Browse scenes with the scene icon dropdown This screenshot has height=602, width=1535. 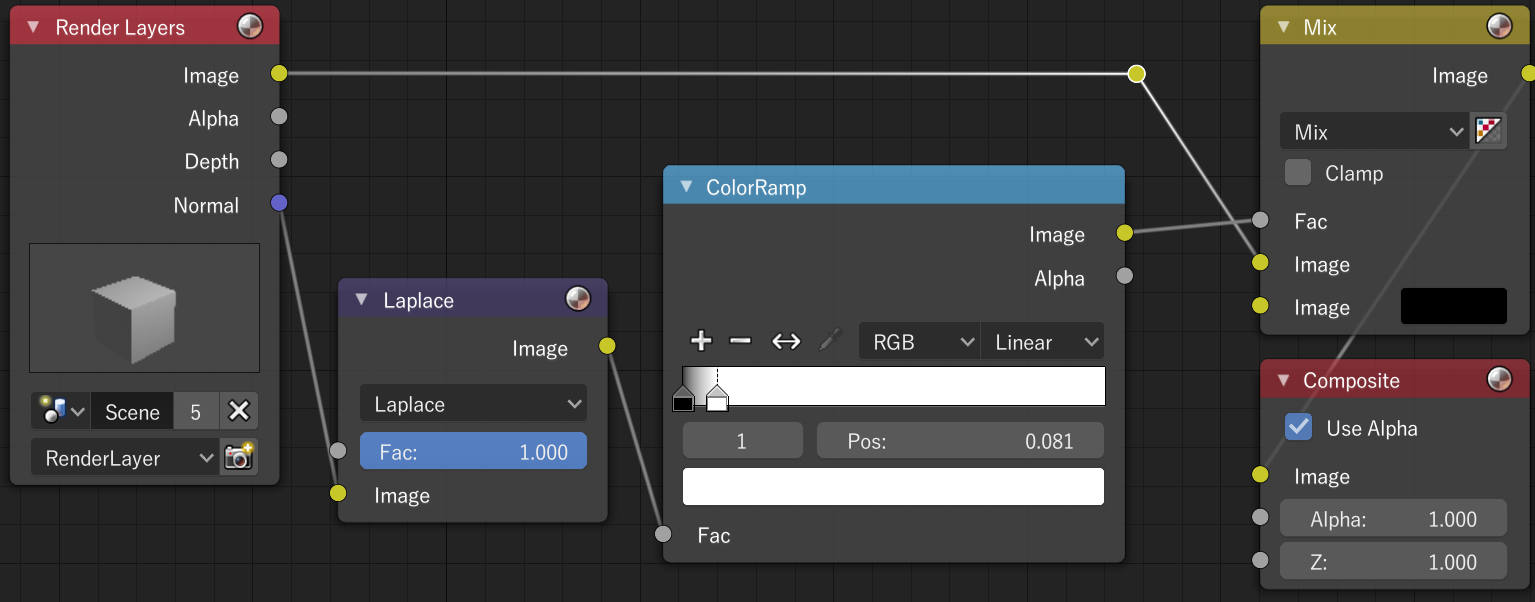[60, 411]
